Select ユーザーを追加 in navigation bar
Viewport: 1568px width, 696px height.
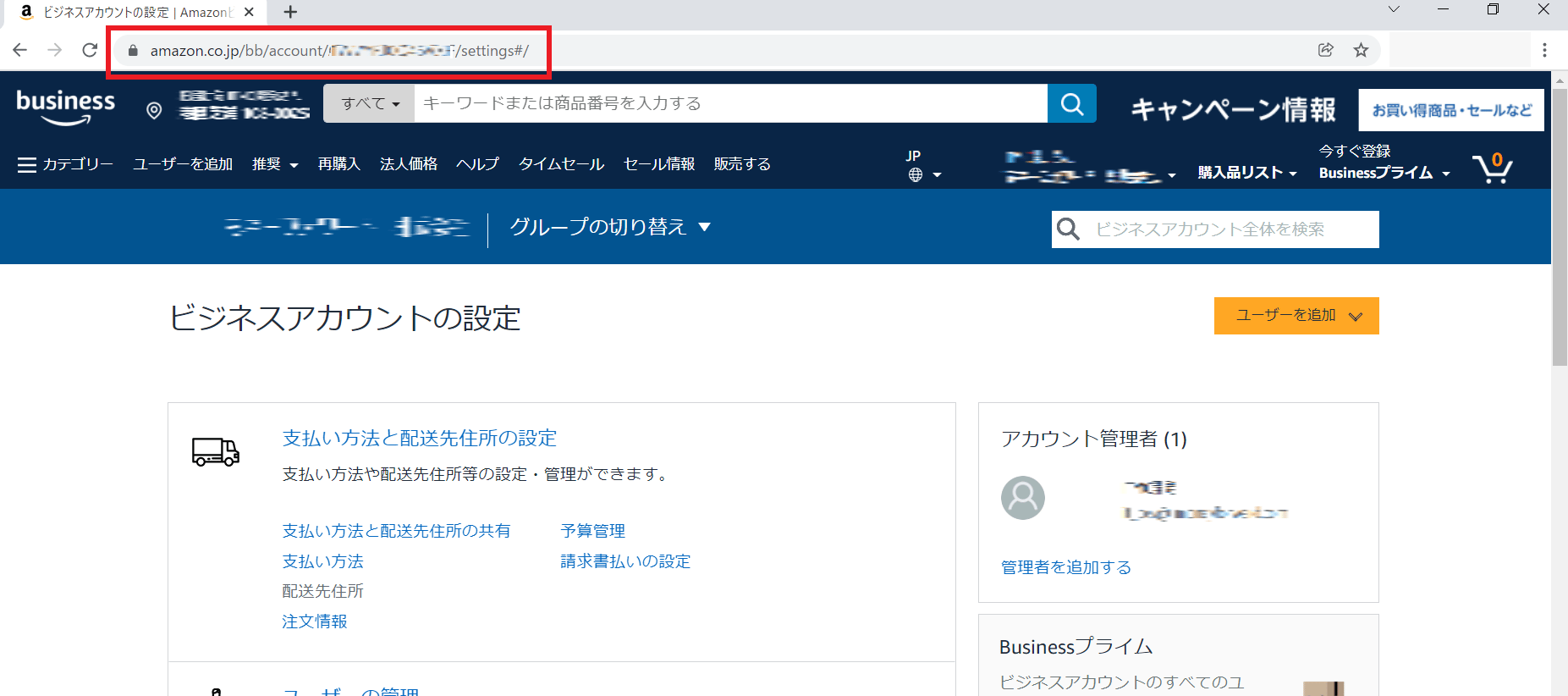[183, 164]
